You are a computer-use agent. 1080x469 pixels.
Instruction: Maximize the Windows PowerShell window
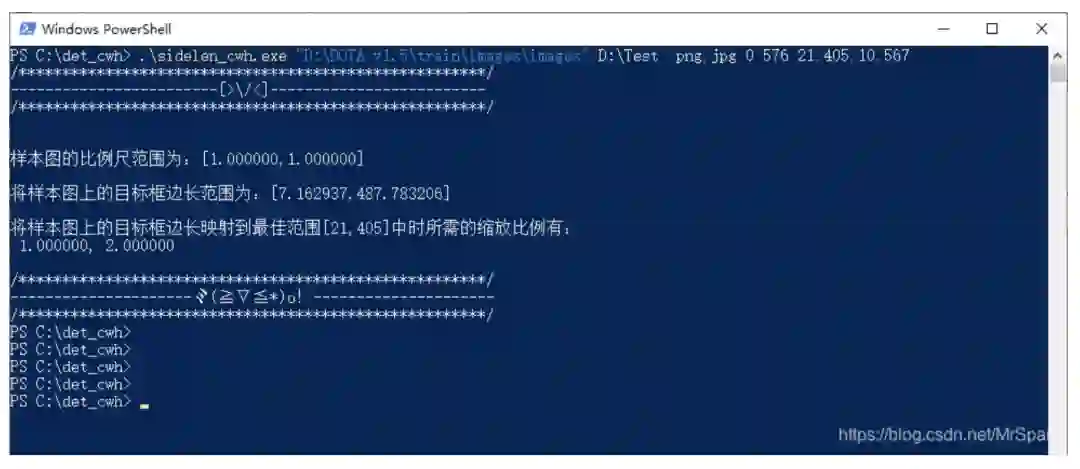992,29
